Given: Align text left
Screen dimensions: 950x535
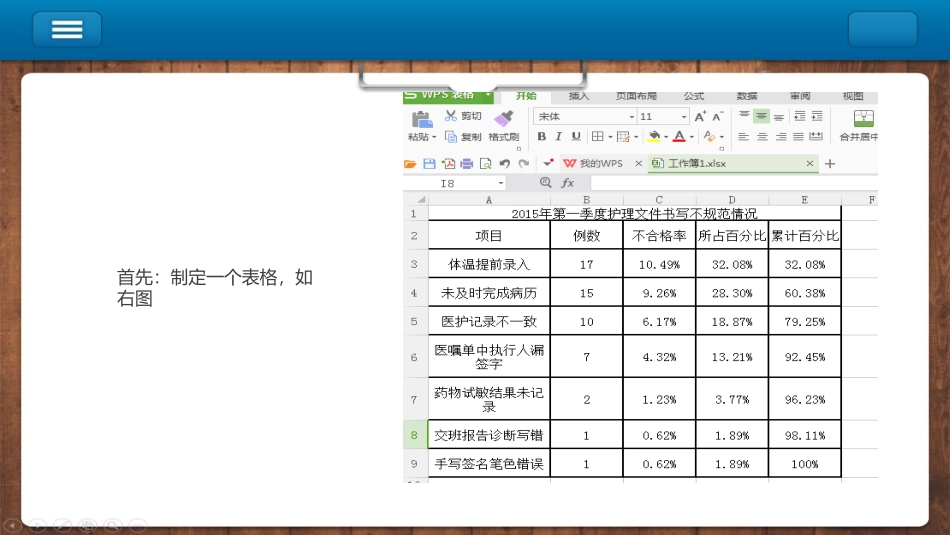Looking at the screenshot, I should click(x=744, y=136).
